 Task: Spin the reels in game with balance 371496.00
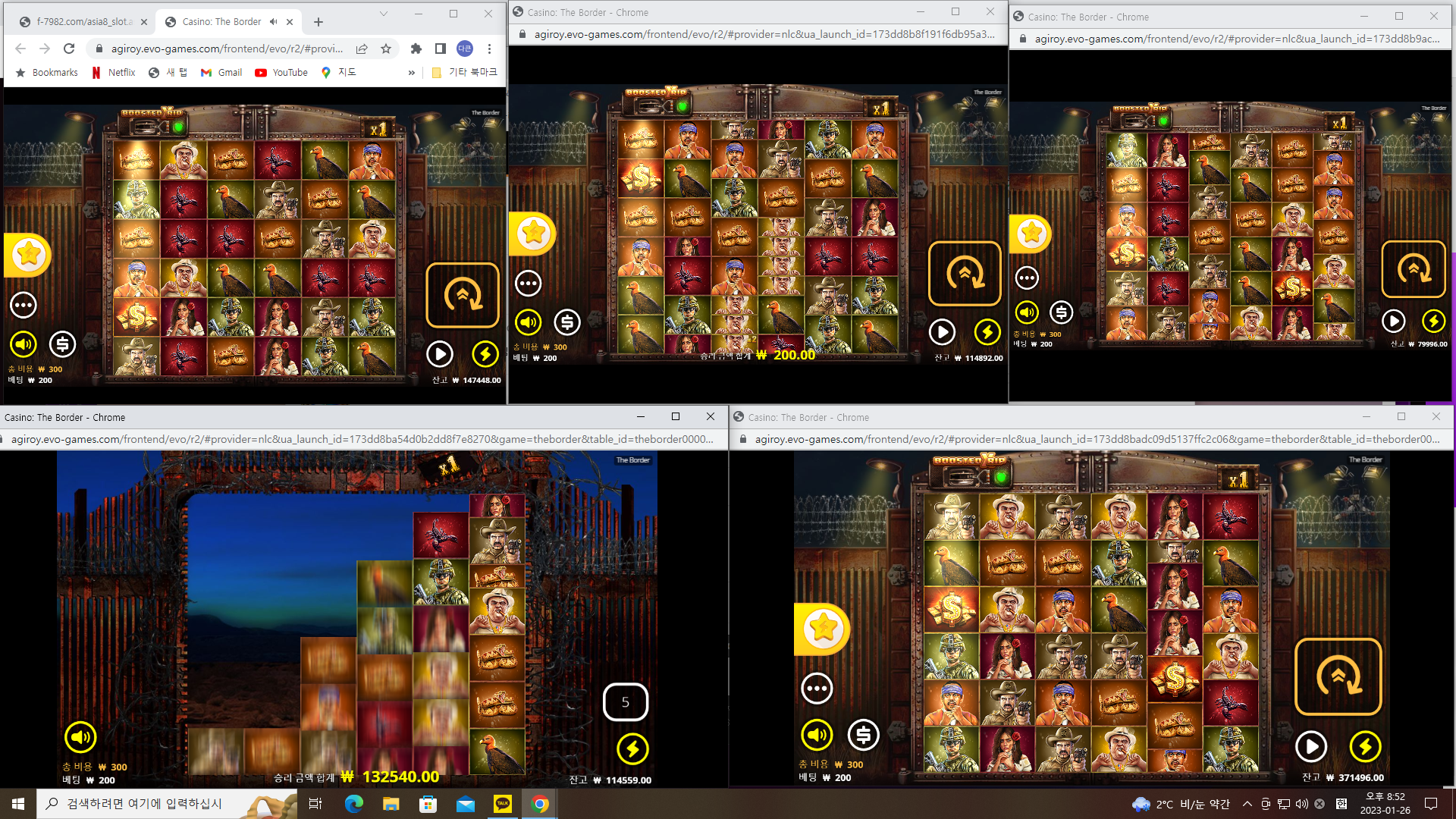pos(1338,676)
